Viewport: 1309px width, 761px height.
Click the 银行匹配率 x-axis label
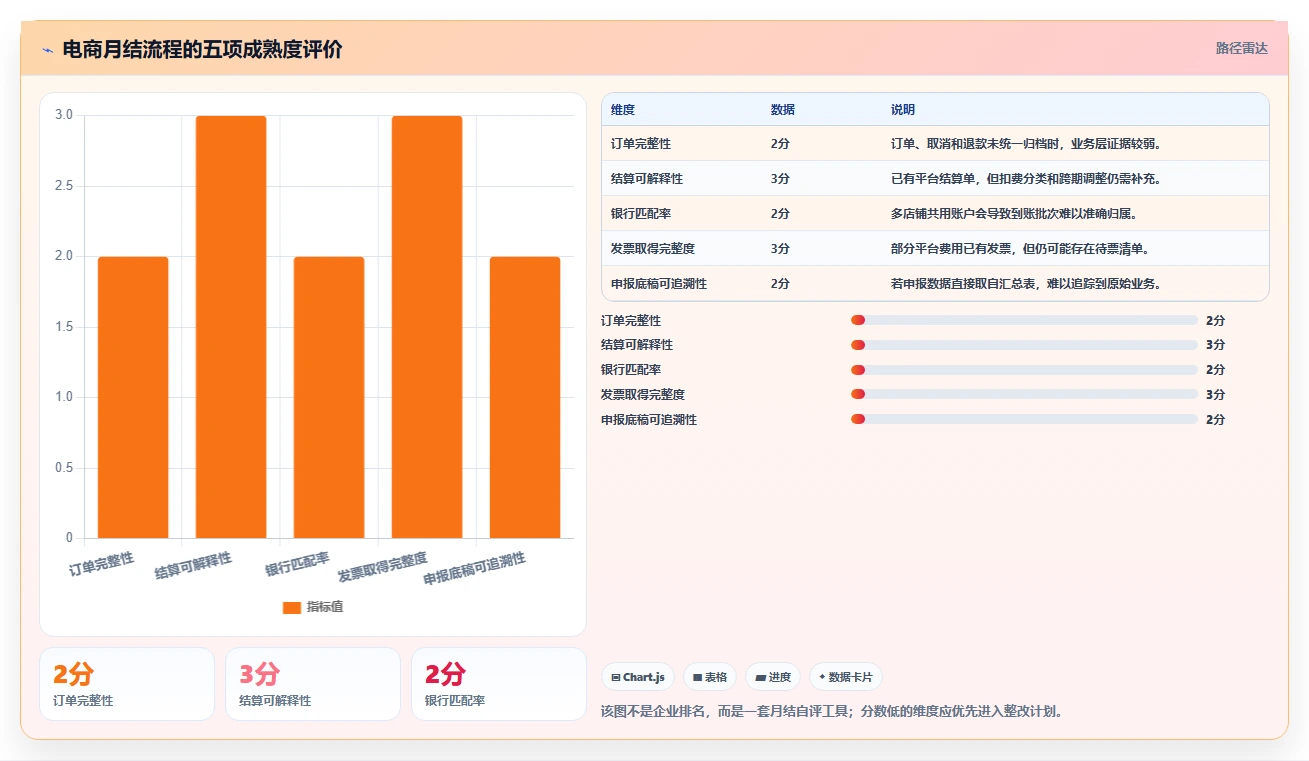click(297, 564)
